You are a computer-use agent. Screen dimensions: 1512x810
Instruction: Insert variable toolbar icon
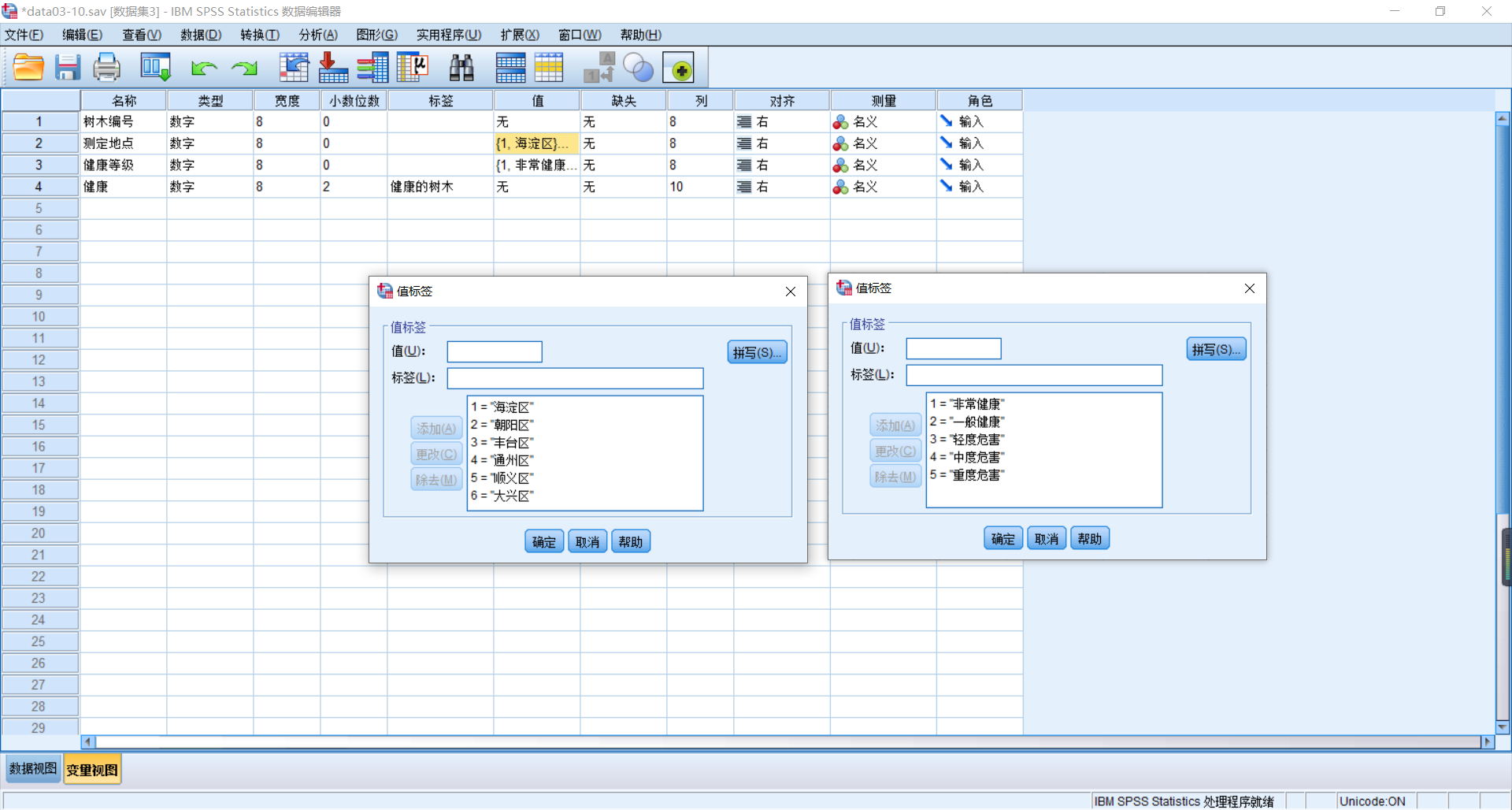[549, 68]
